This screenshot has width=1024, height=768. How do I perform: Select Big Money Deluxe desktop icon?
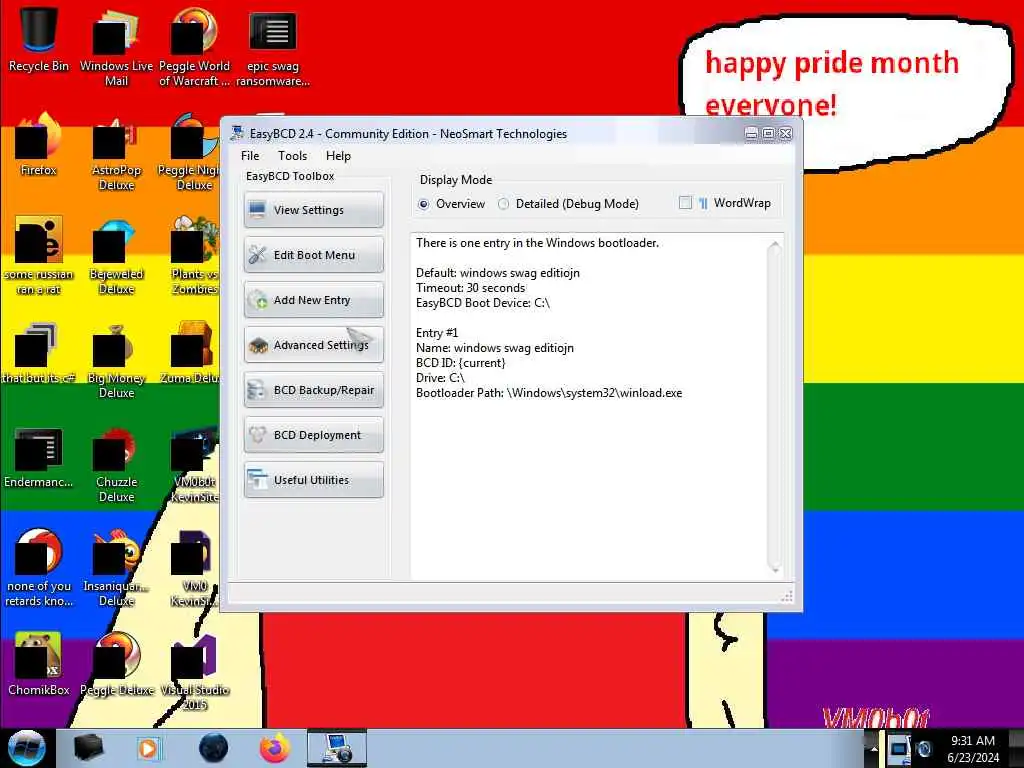coord(116,360)
